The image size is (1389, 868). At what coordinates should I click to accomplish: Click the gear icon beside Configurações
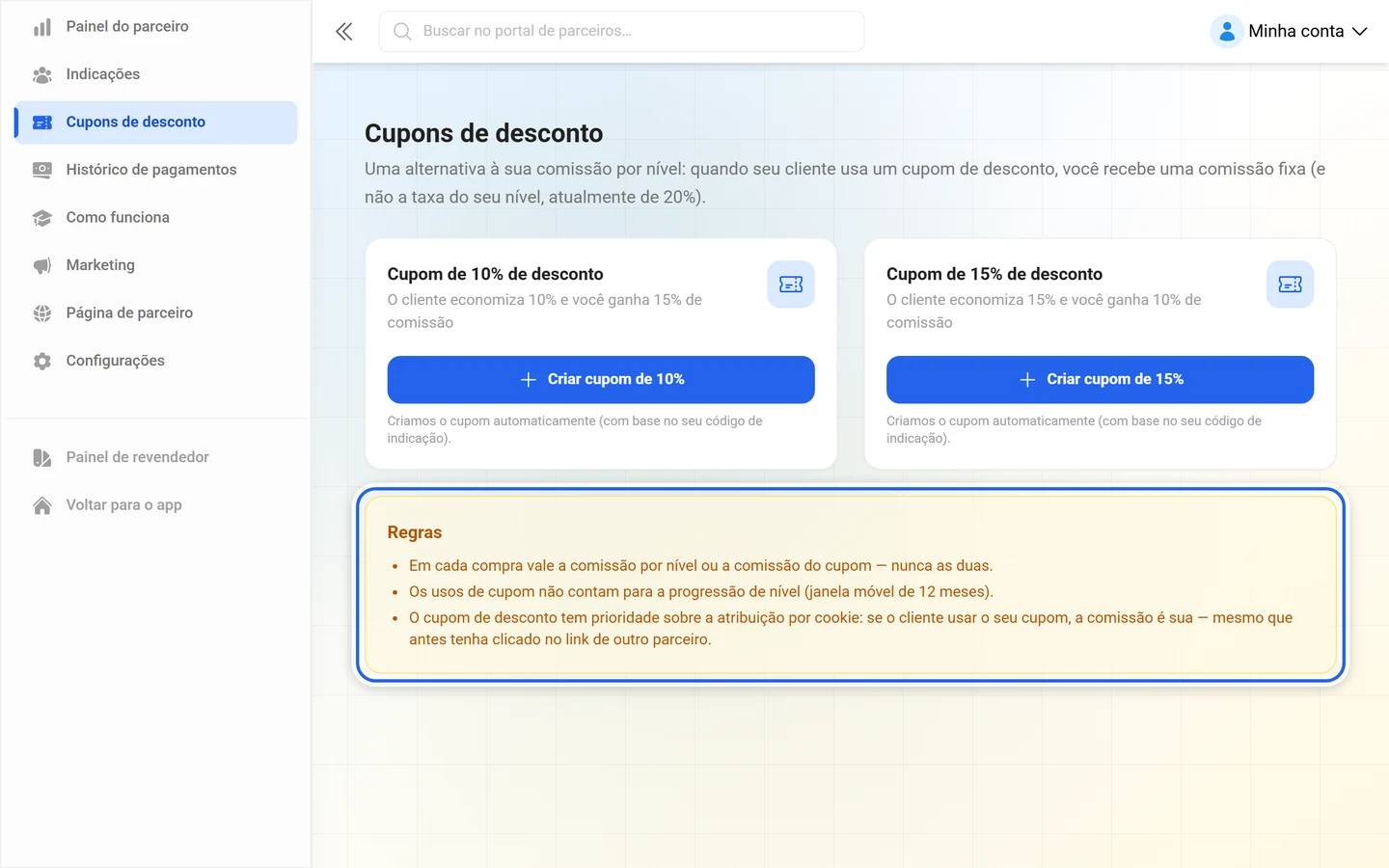tap(42, 361)
